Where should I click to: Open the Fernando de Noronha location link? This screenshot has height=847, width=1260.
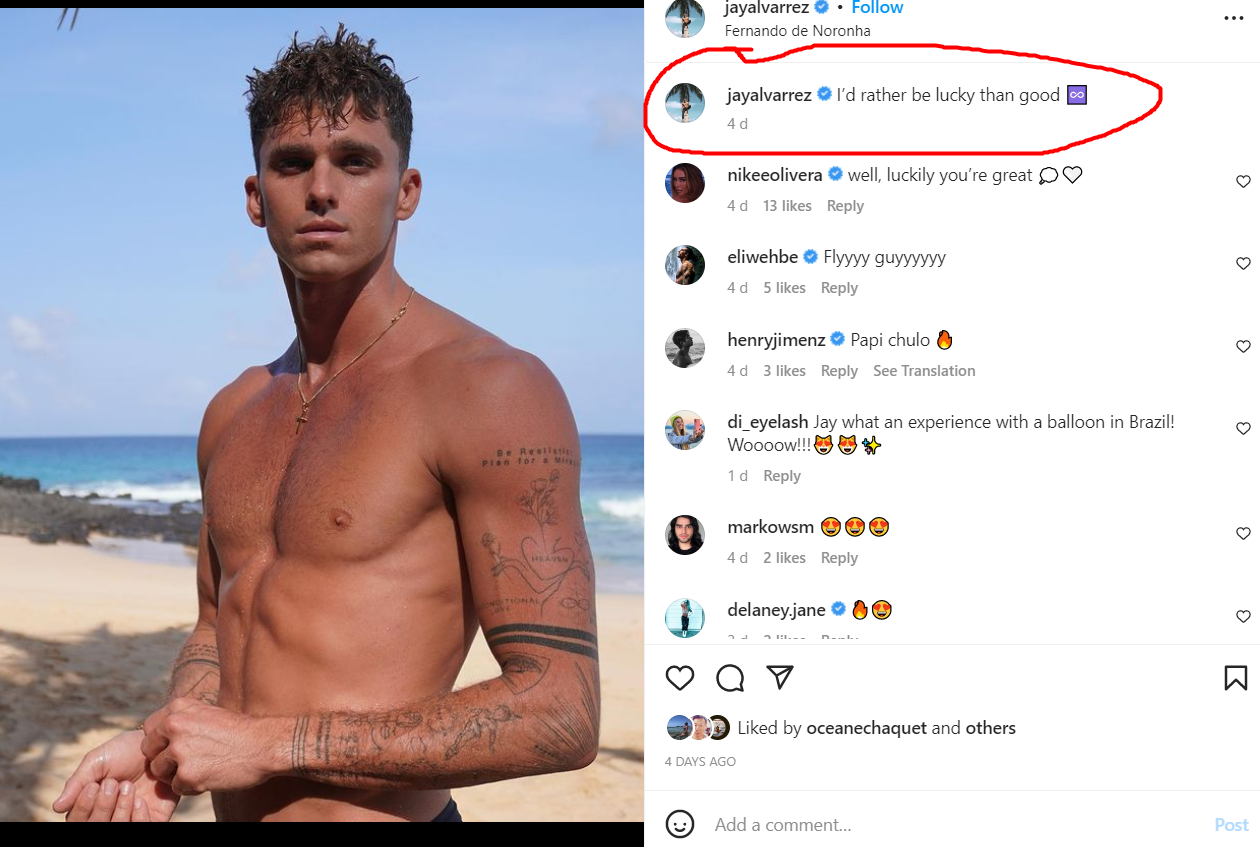coord(797,31)
